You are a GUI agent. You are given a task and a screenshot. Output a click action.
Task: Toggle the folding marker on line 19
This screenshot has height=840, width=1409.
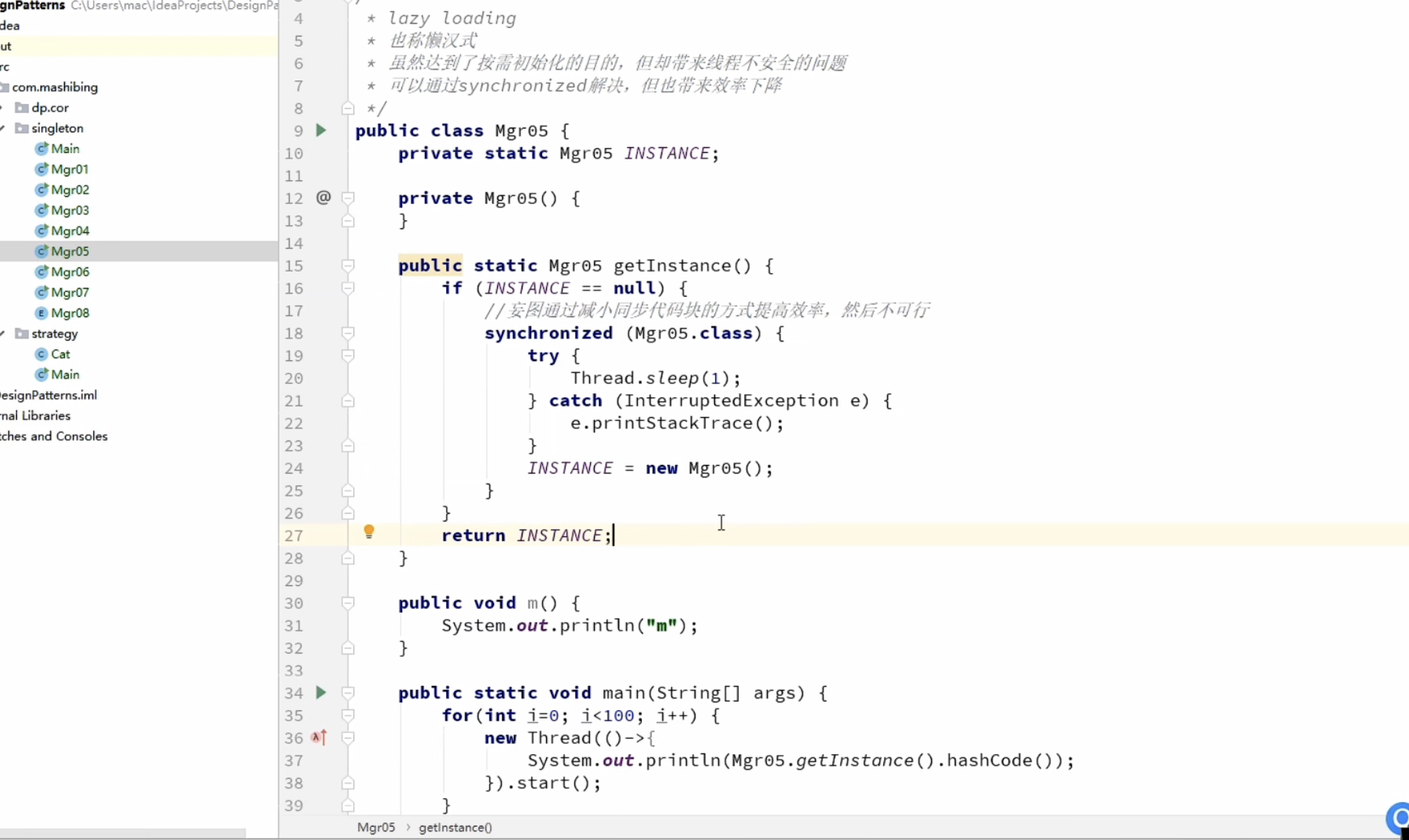[348, 356]
